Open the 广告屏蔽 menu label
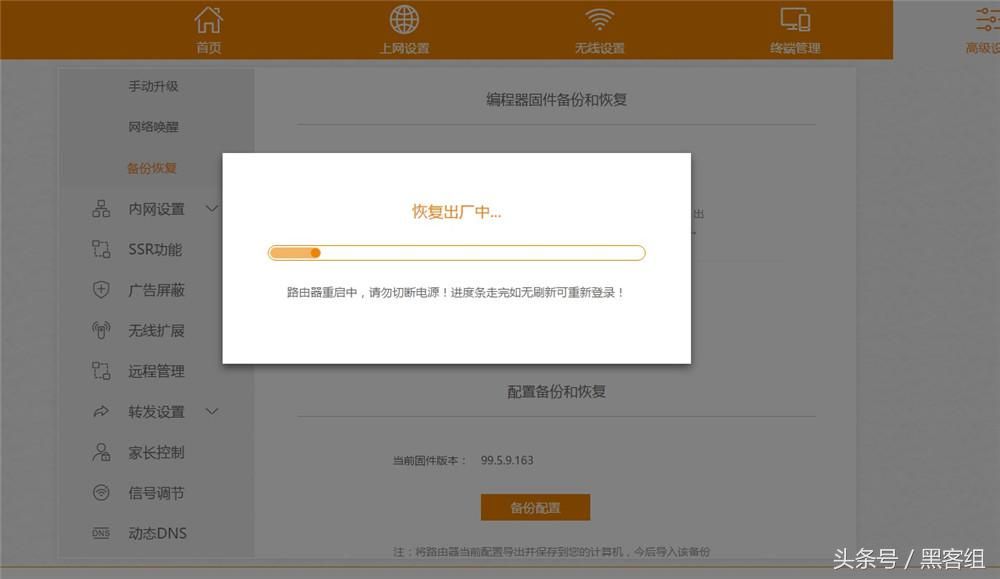This screenshot has width=1000, height=579. click(156, 290)
